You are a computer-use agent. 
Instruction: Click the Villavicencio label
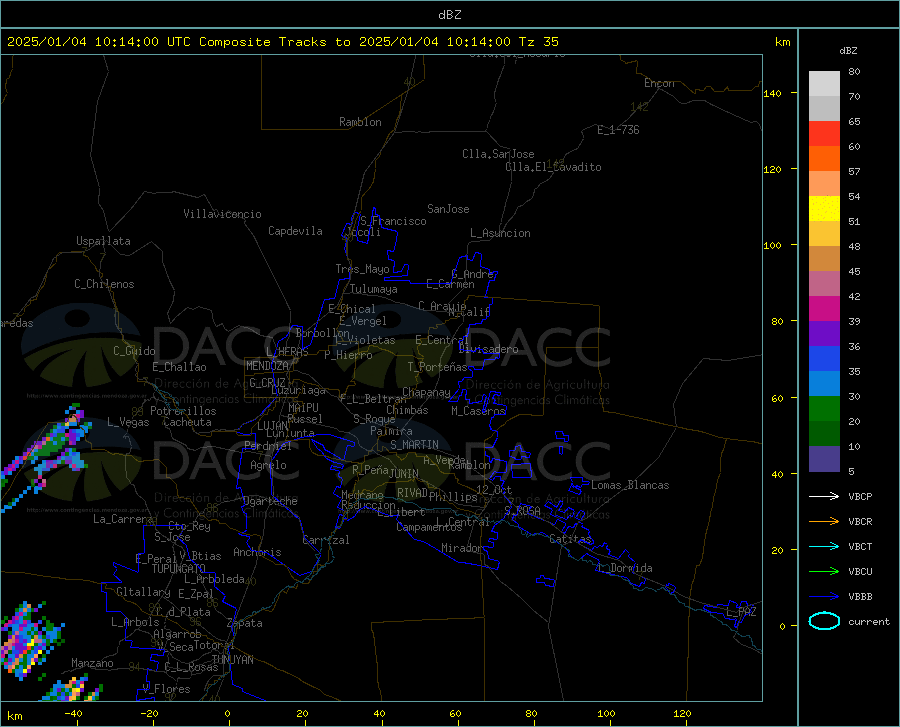pos(222,214)
